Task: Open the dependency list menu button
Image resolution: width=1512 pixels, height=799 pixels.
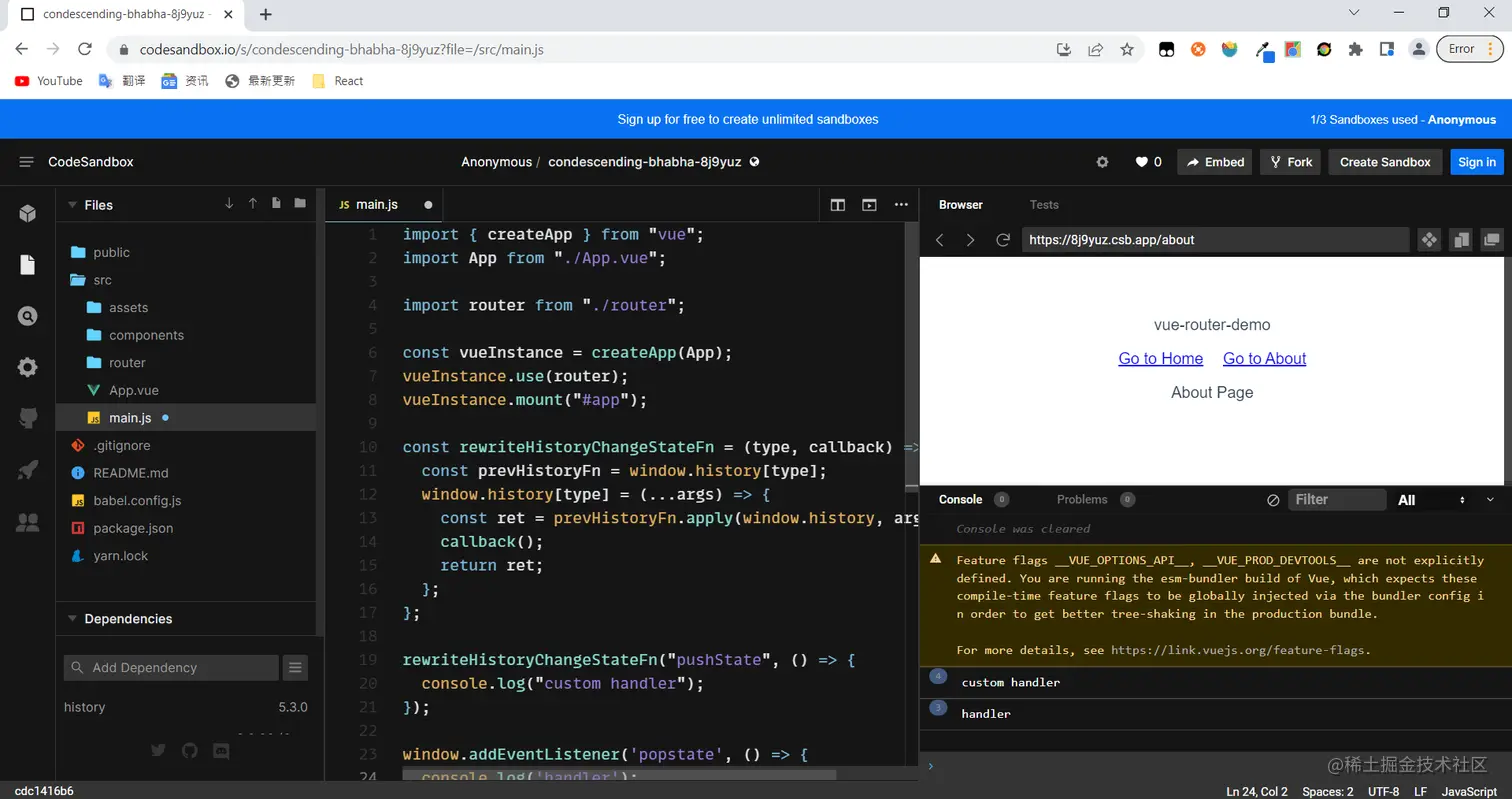Action: click(x=295, y=667)
